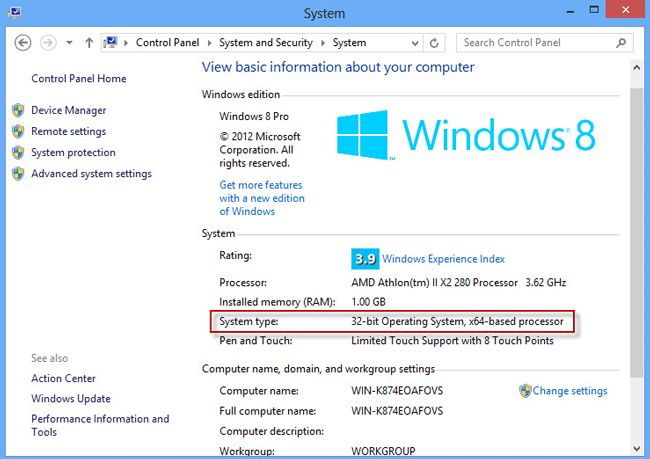650x459 pixels.
Task: Click the search magnifier icon
Action: 621,43
